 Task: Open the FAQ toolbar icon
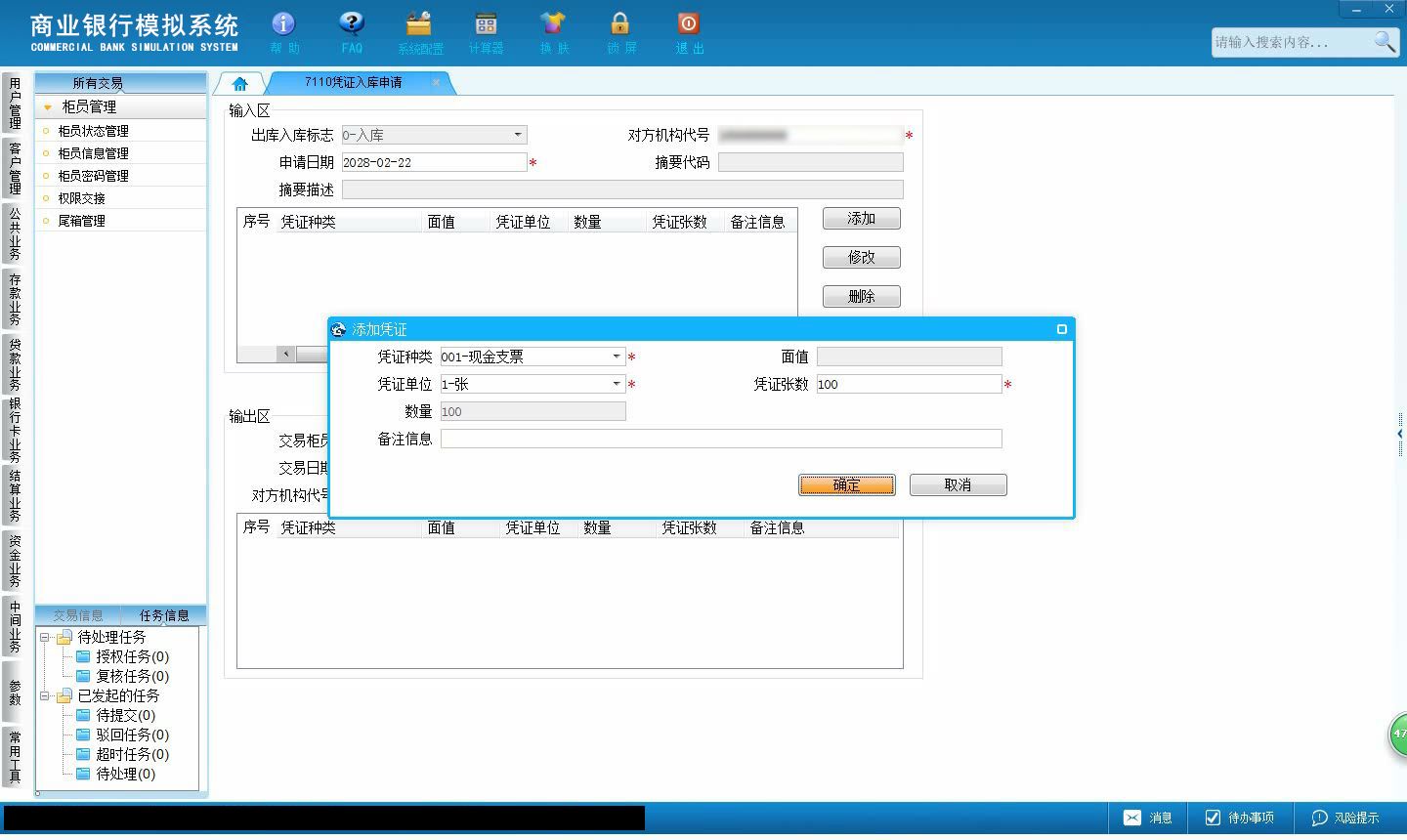pyautogui.click(x=351, y=32)
